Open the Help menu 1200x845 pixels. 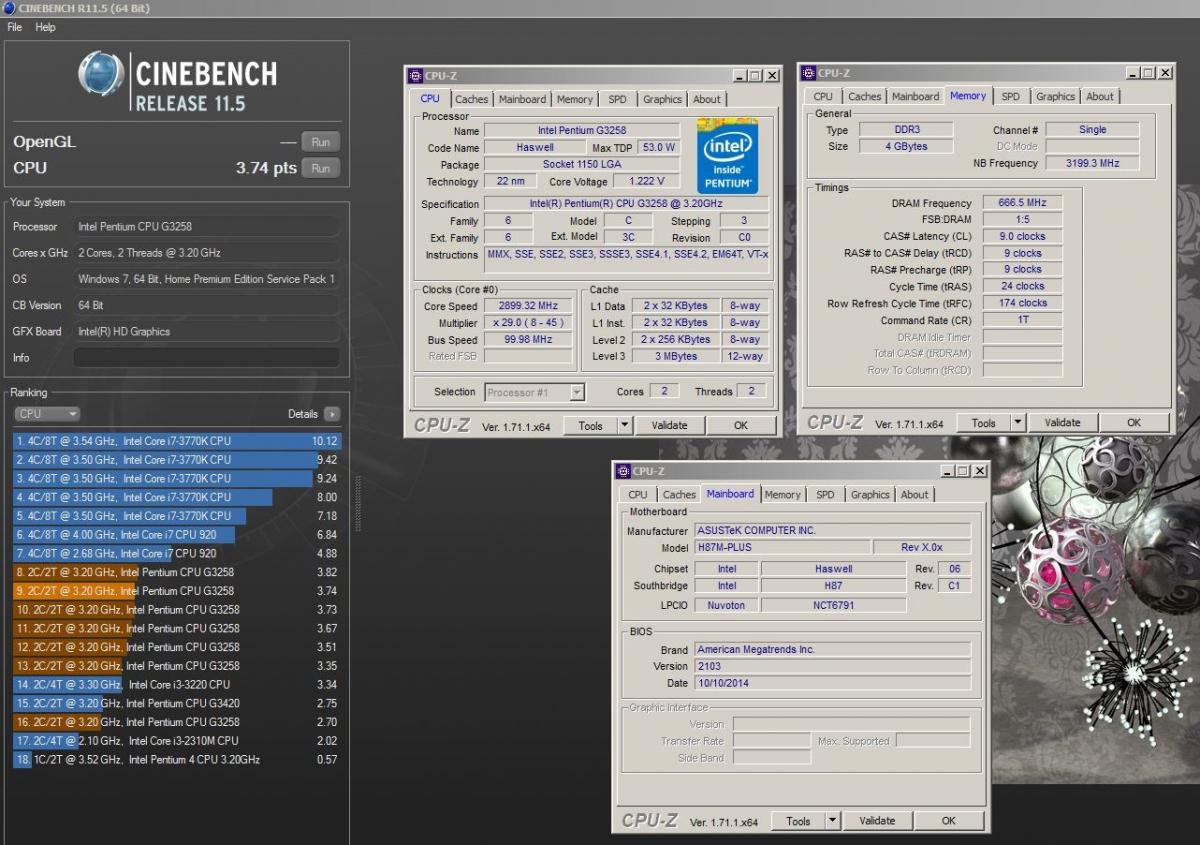[x=46, y=27]
